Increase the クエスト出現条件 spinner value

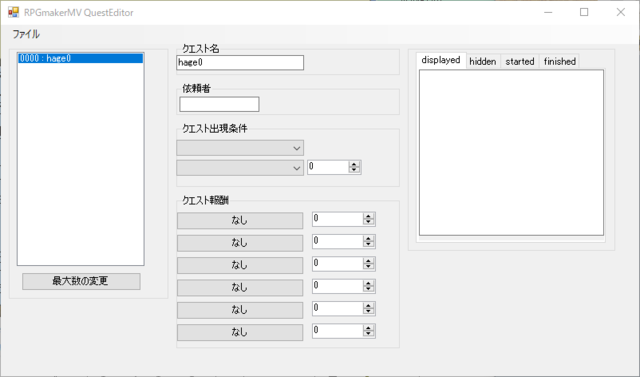click(x=354, y=164)
